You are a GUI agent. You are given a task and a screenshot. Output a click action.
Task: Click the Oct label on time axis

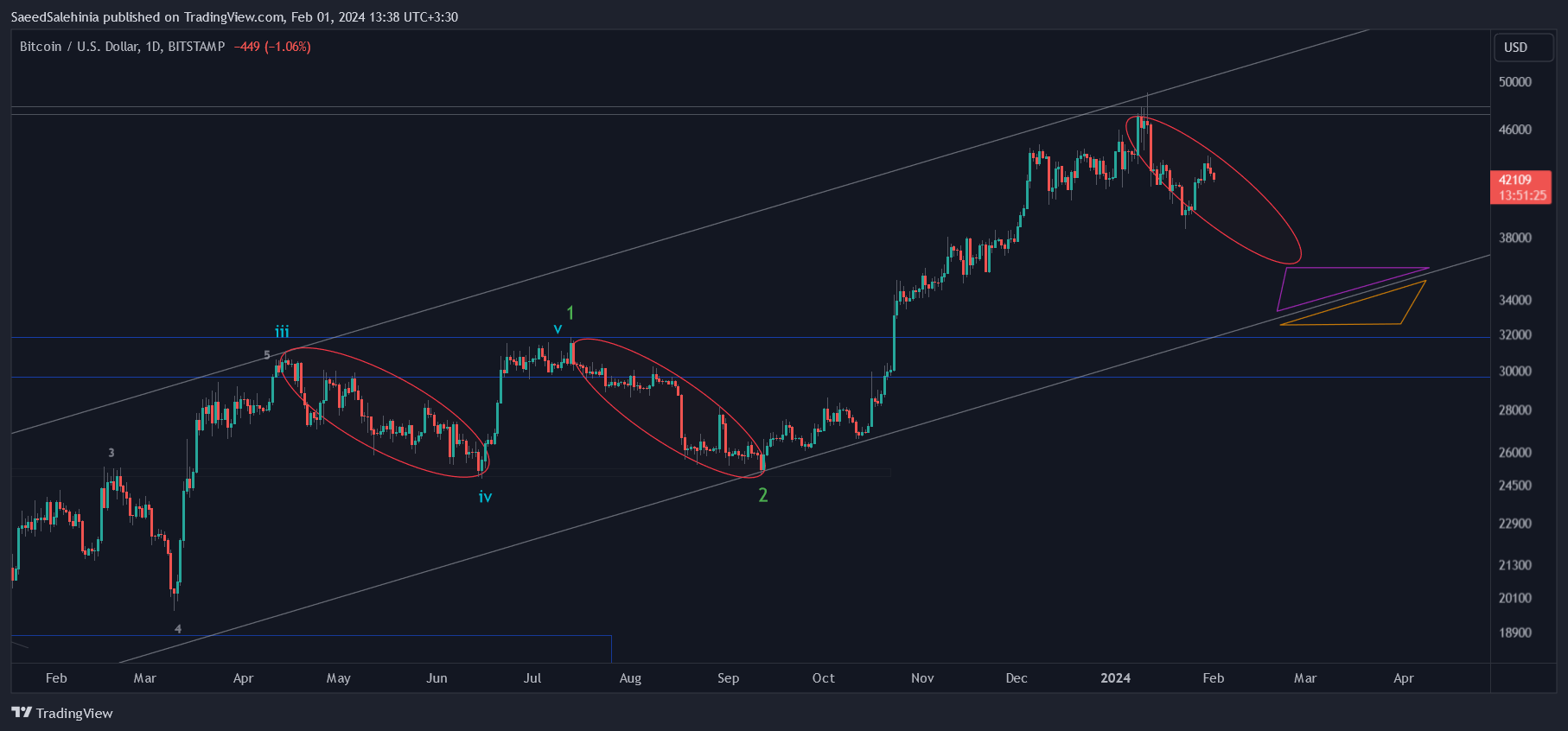824,678
